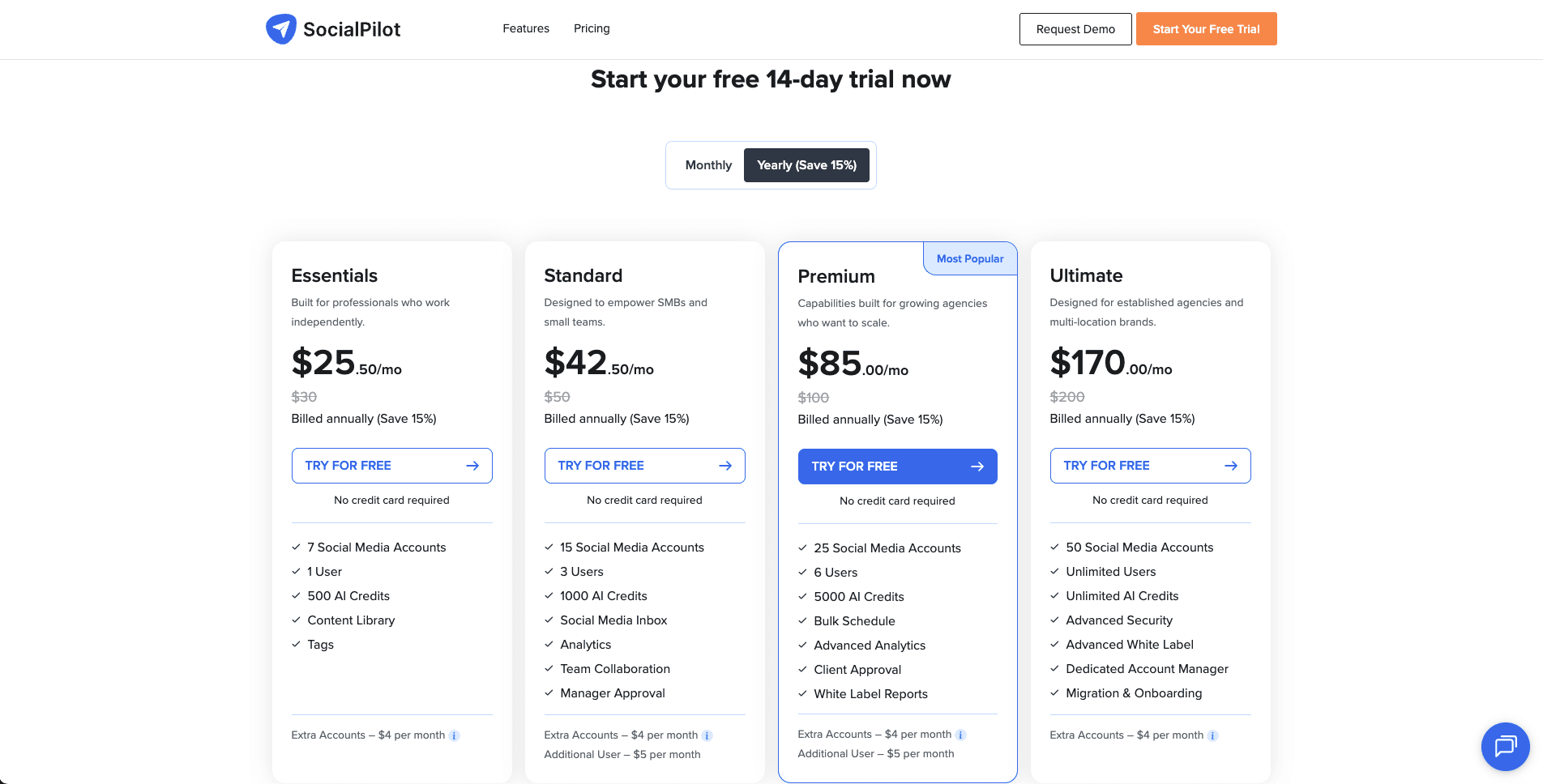1543x784 pixels.
Task: Click the arrow icon on Ultimate trial button
Action: 1231,466
